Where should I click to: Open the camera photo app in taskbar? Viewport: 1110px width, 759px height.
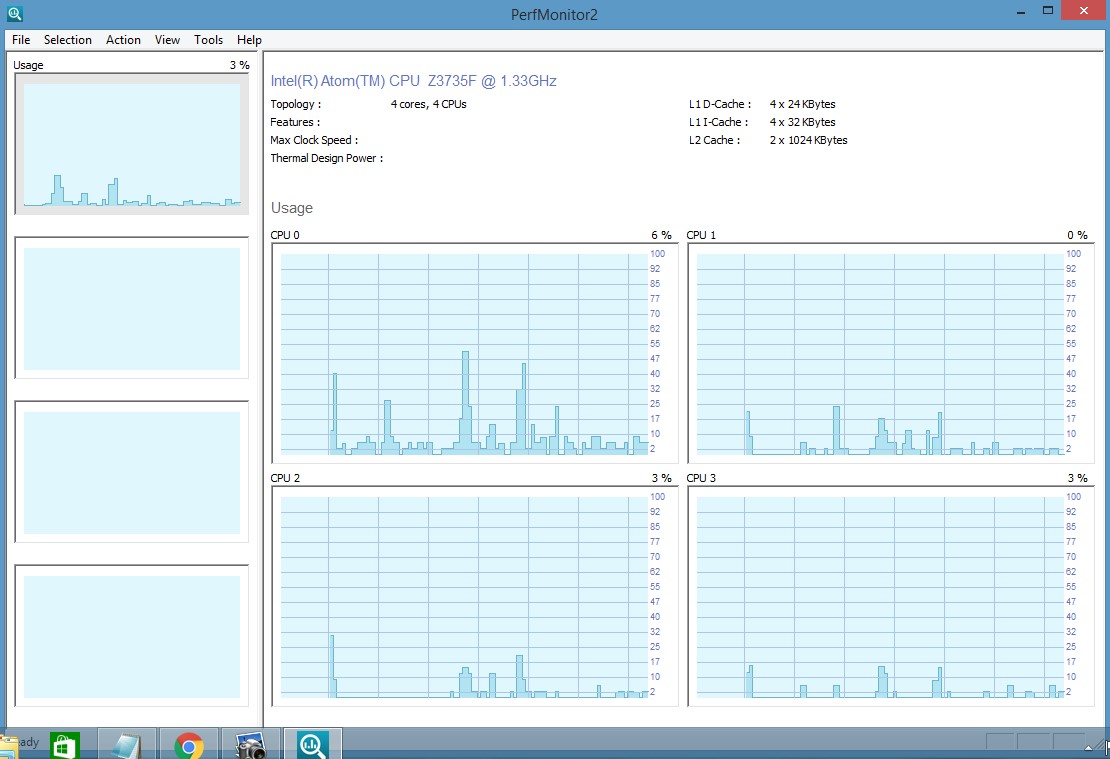pos(251,745)
